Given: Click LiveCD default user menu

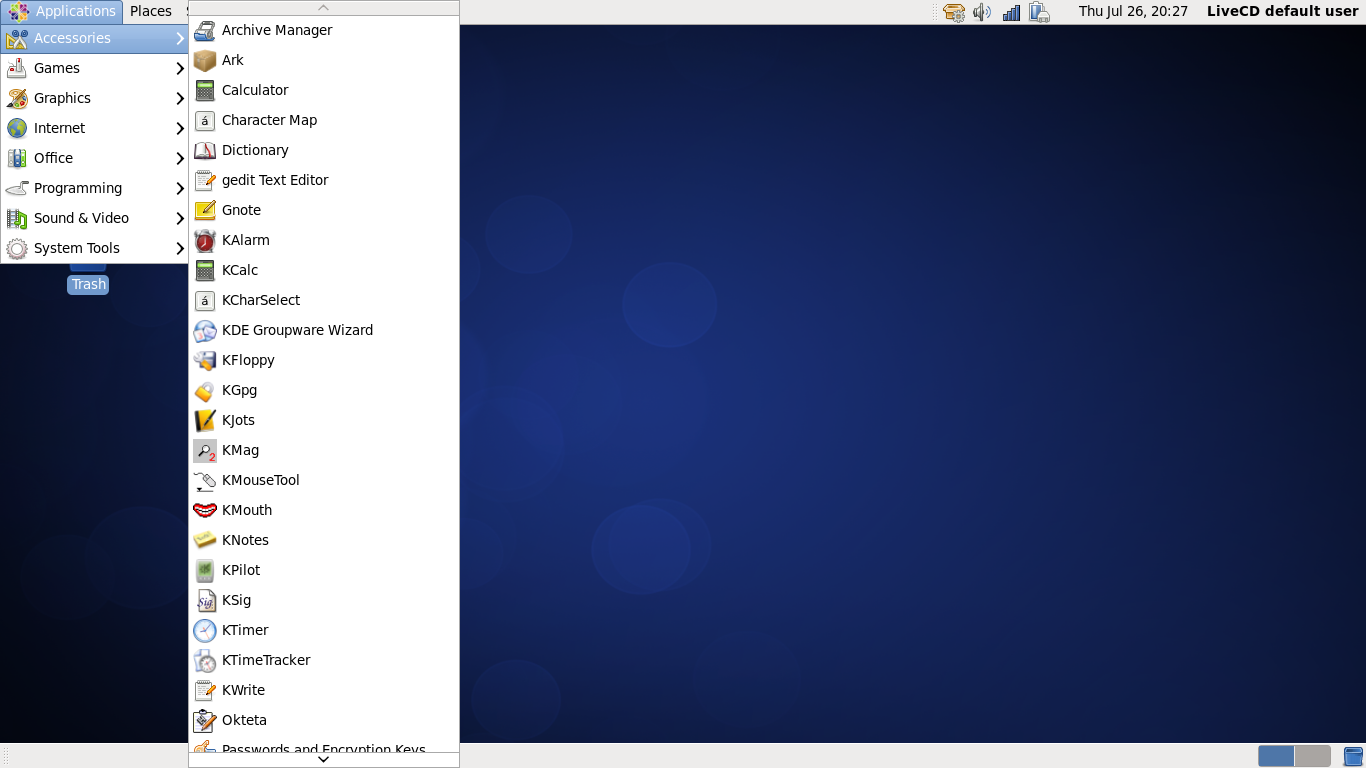Looking at the screenshot, I should (1283, 12).
